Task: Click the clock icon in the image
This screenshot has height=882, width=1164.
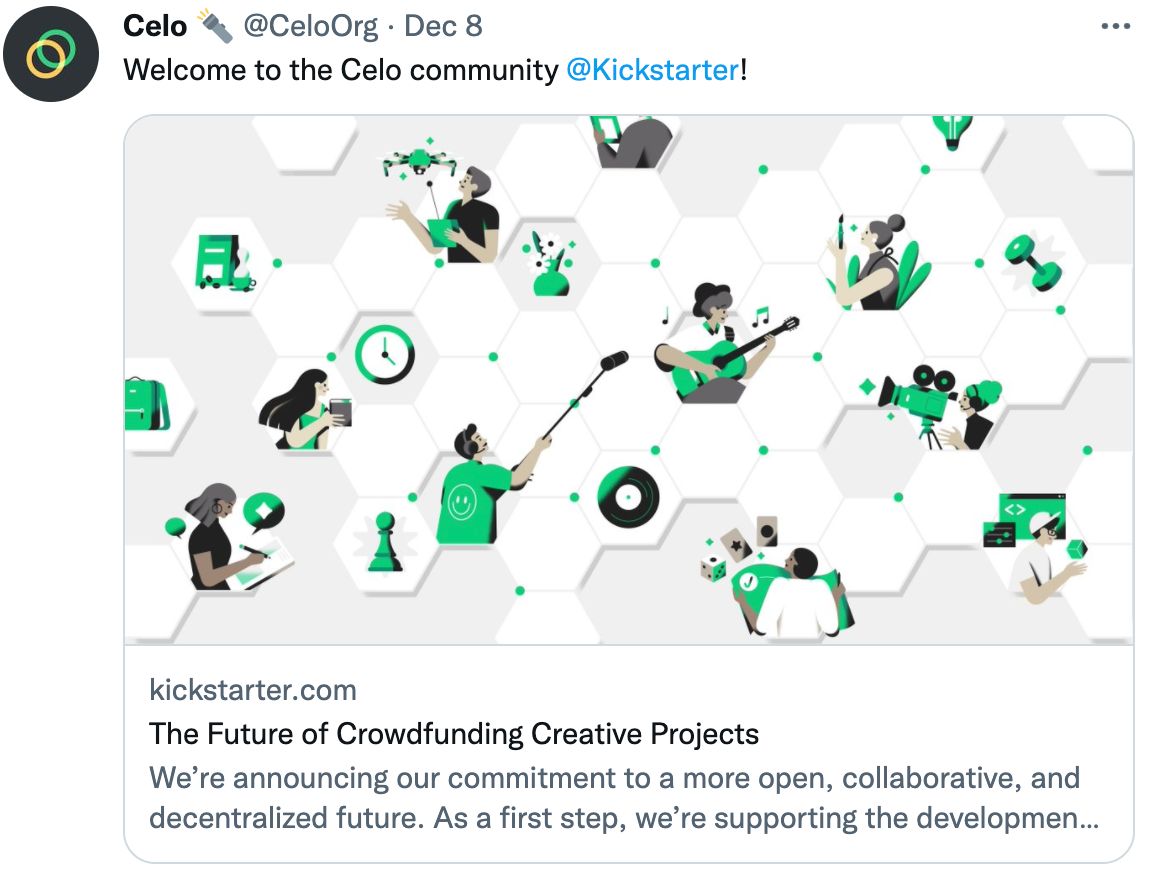Action: point(384,354)
